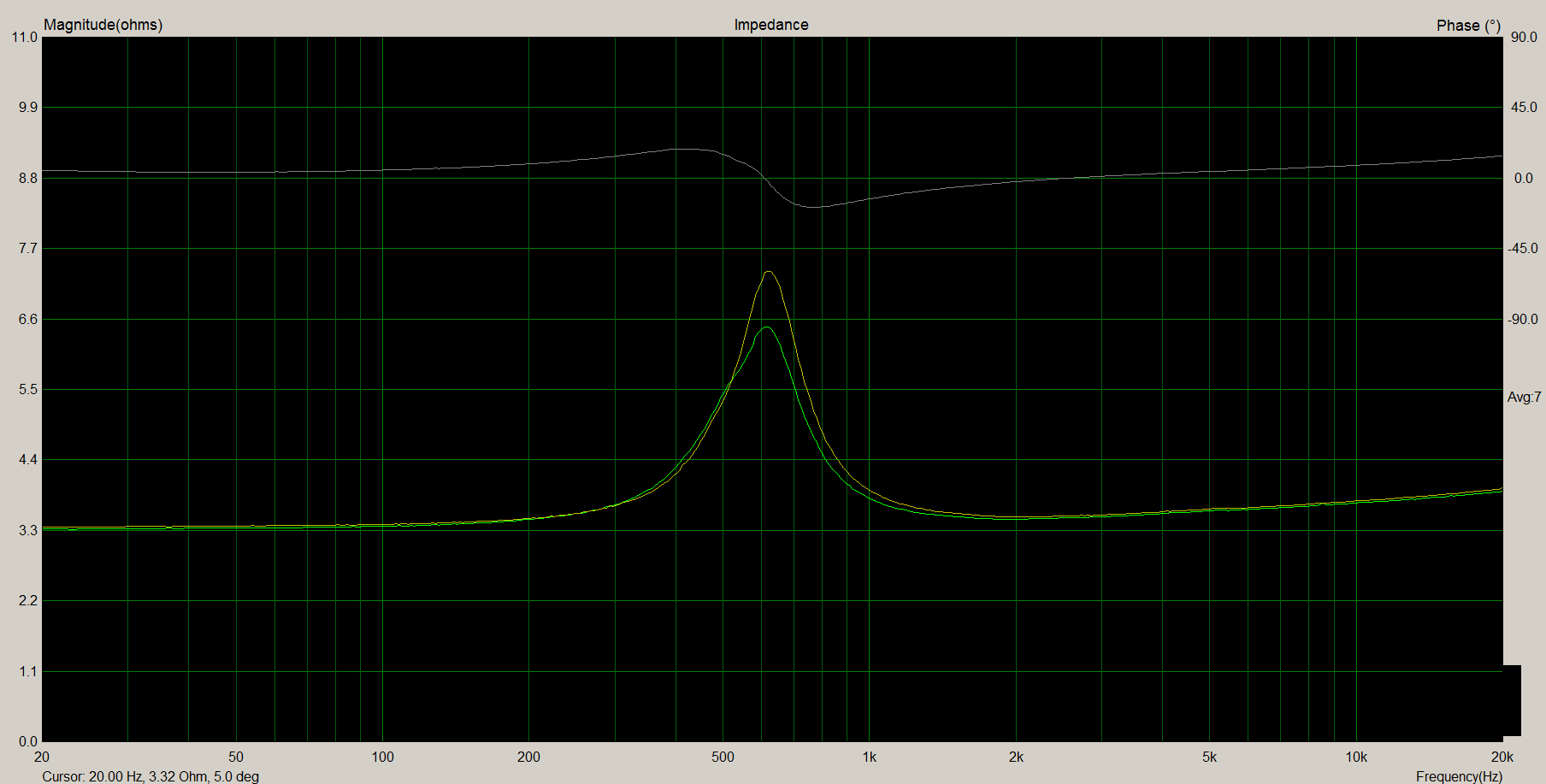Click the 6.6 magnitude axis value
This screenshot has height=784, width=1546.
28,319
